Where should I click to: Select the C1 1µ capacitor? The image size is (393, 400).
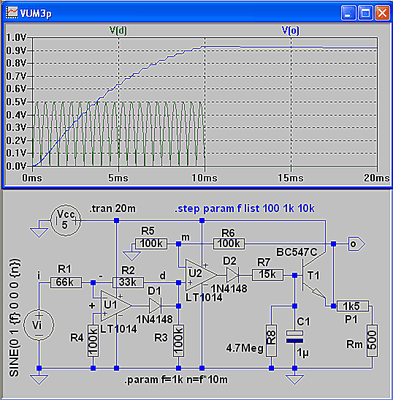tap(295, 337)
